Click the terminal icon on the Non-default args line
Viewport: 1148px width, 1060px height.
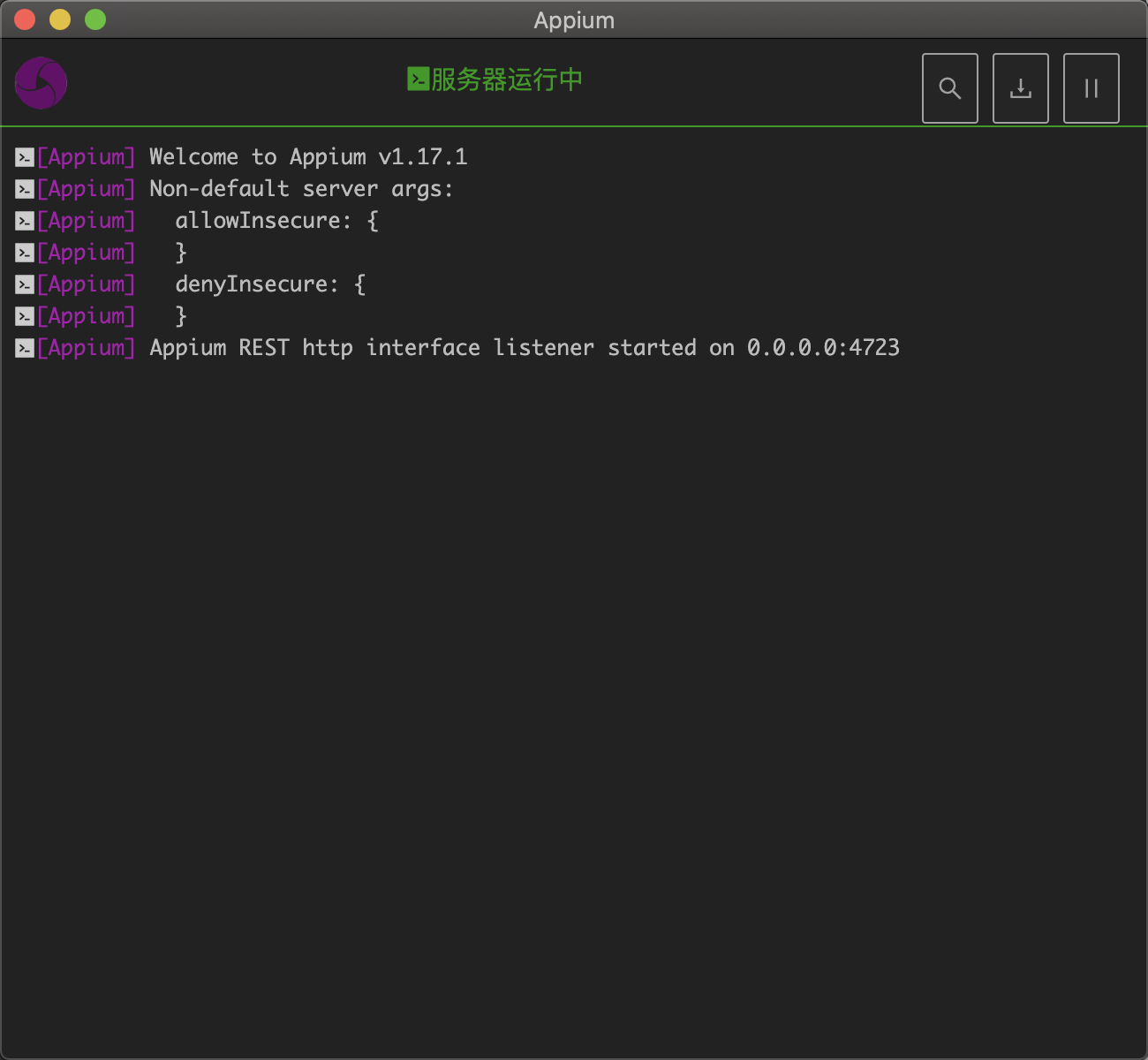click(x=25, y=189)
